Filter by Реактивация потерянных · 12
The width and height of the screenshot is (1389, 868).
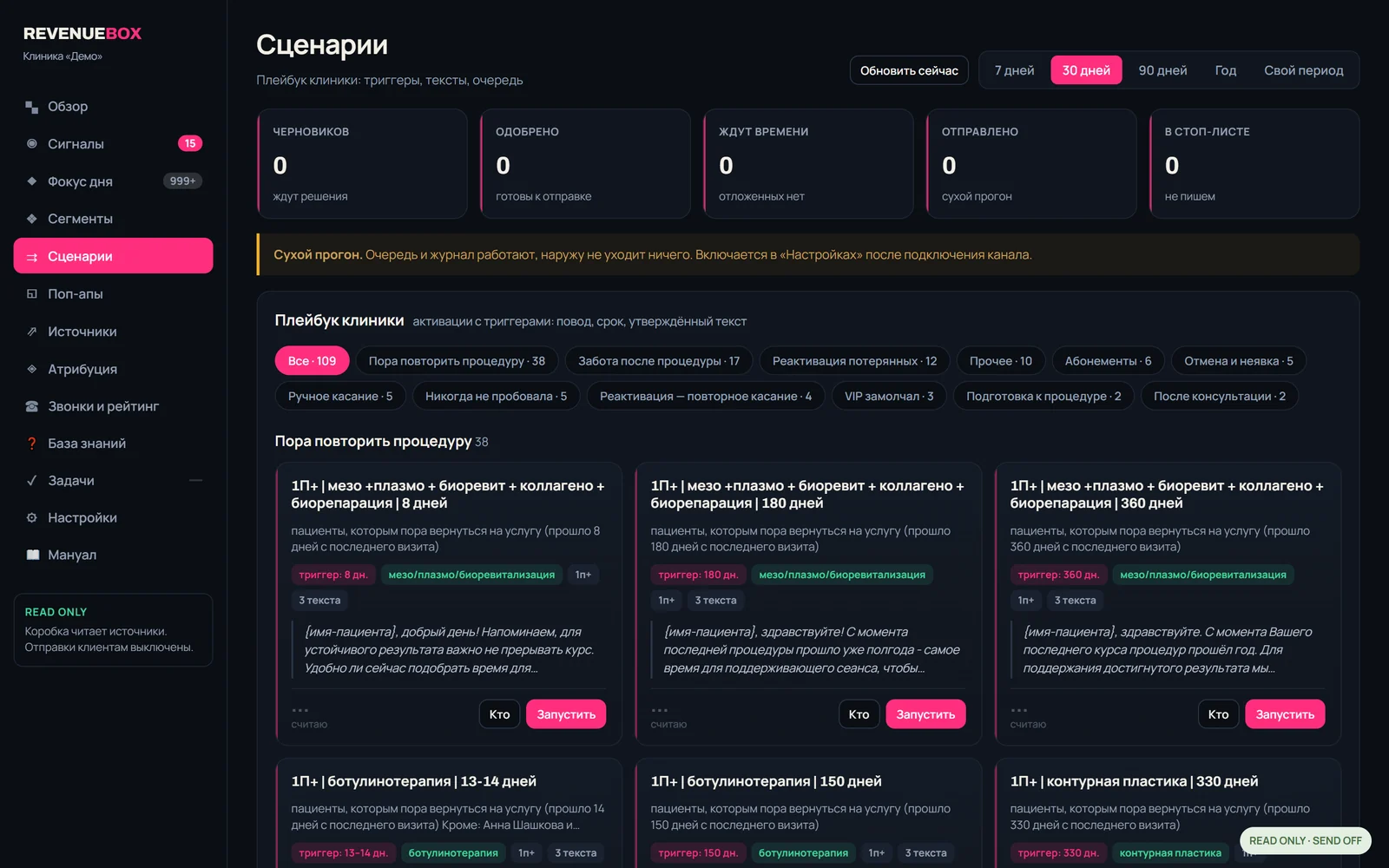coord(854,361)
